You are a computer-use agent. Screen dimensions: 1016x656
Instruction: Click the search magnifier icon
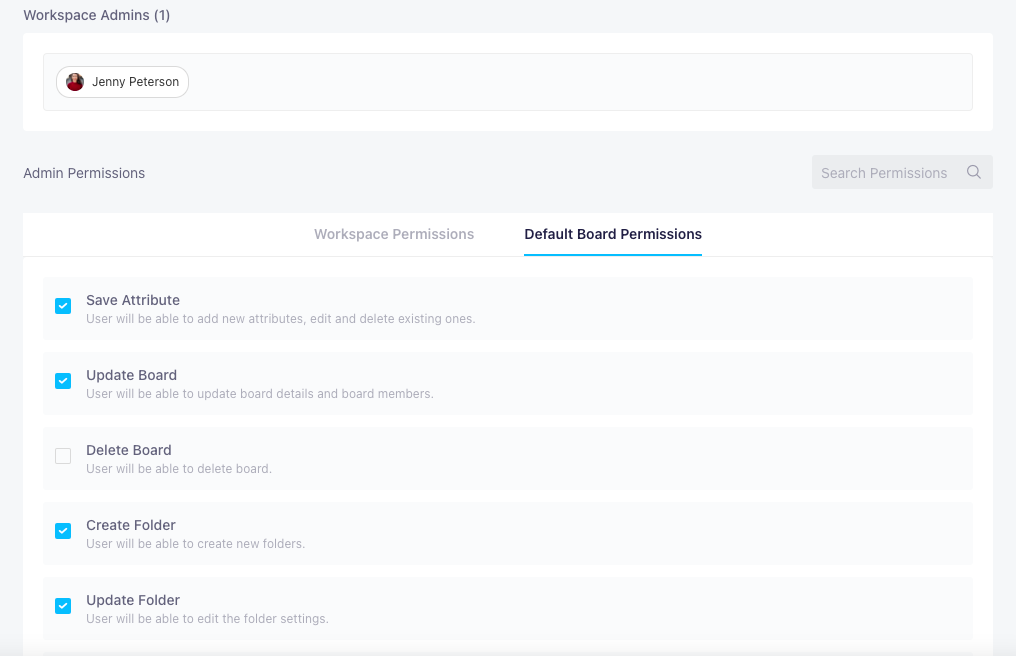pyautogui.click(x=973, y=172)
